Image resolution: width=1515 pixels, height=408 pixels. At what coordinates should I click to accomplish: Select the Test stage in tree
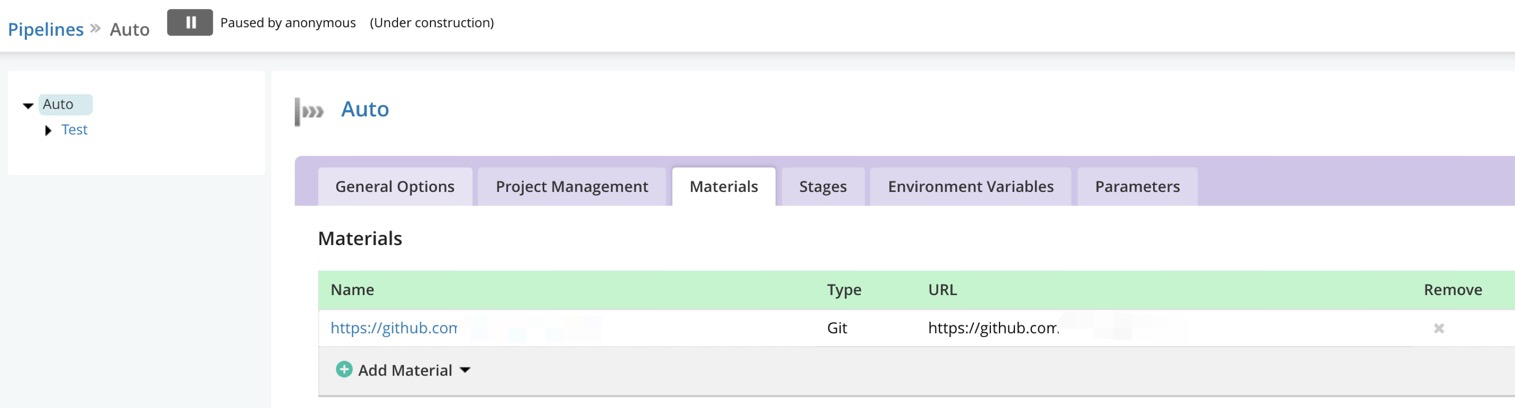pos(74,130)
